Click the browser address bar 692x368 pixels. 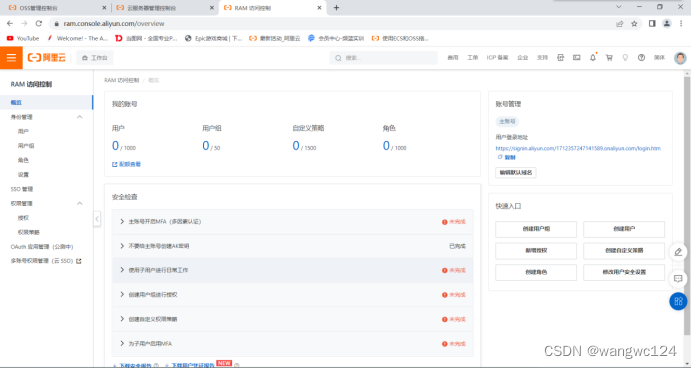[331, 23]
